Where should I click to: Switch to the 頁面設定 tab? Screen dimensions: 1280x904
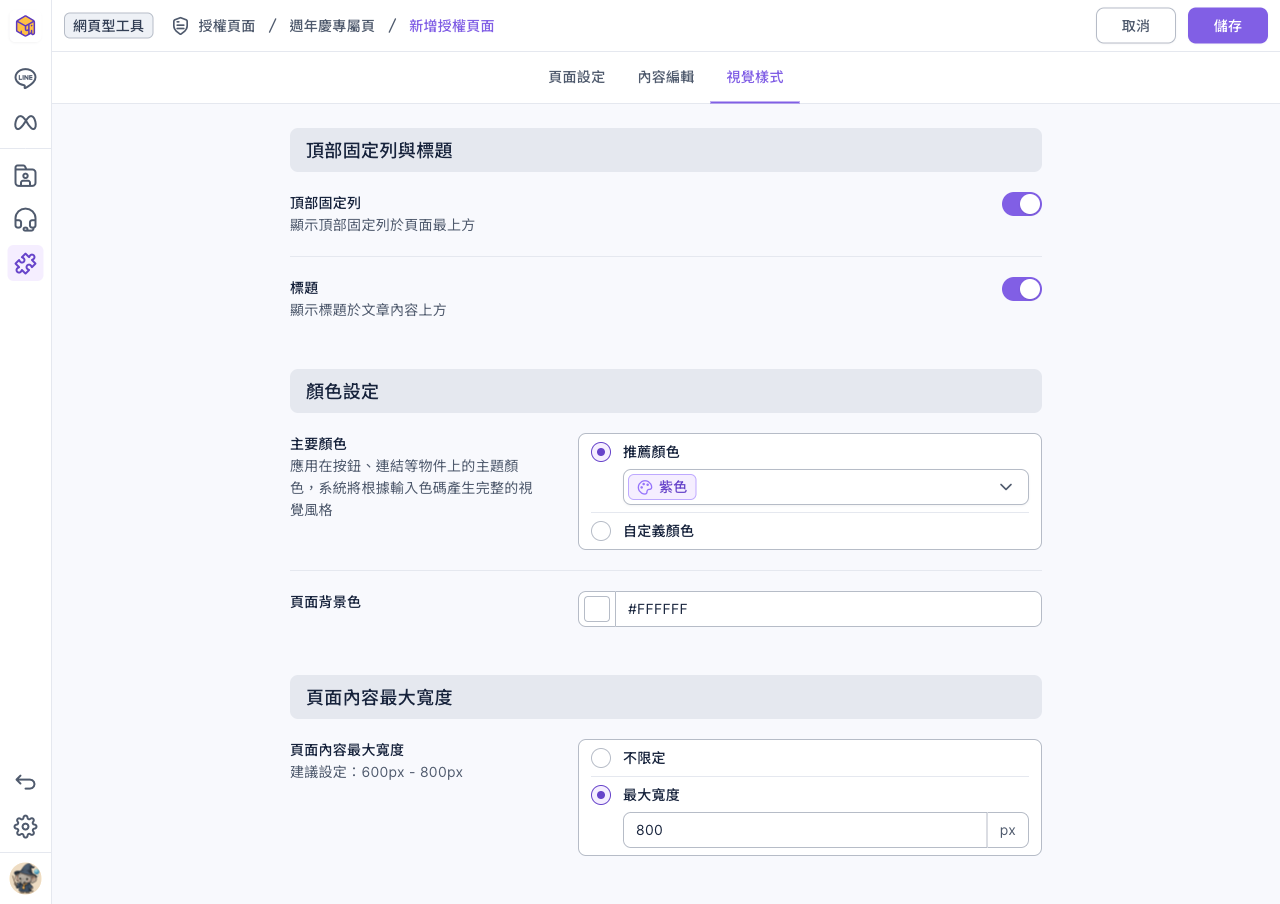tap(577, 77)
